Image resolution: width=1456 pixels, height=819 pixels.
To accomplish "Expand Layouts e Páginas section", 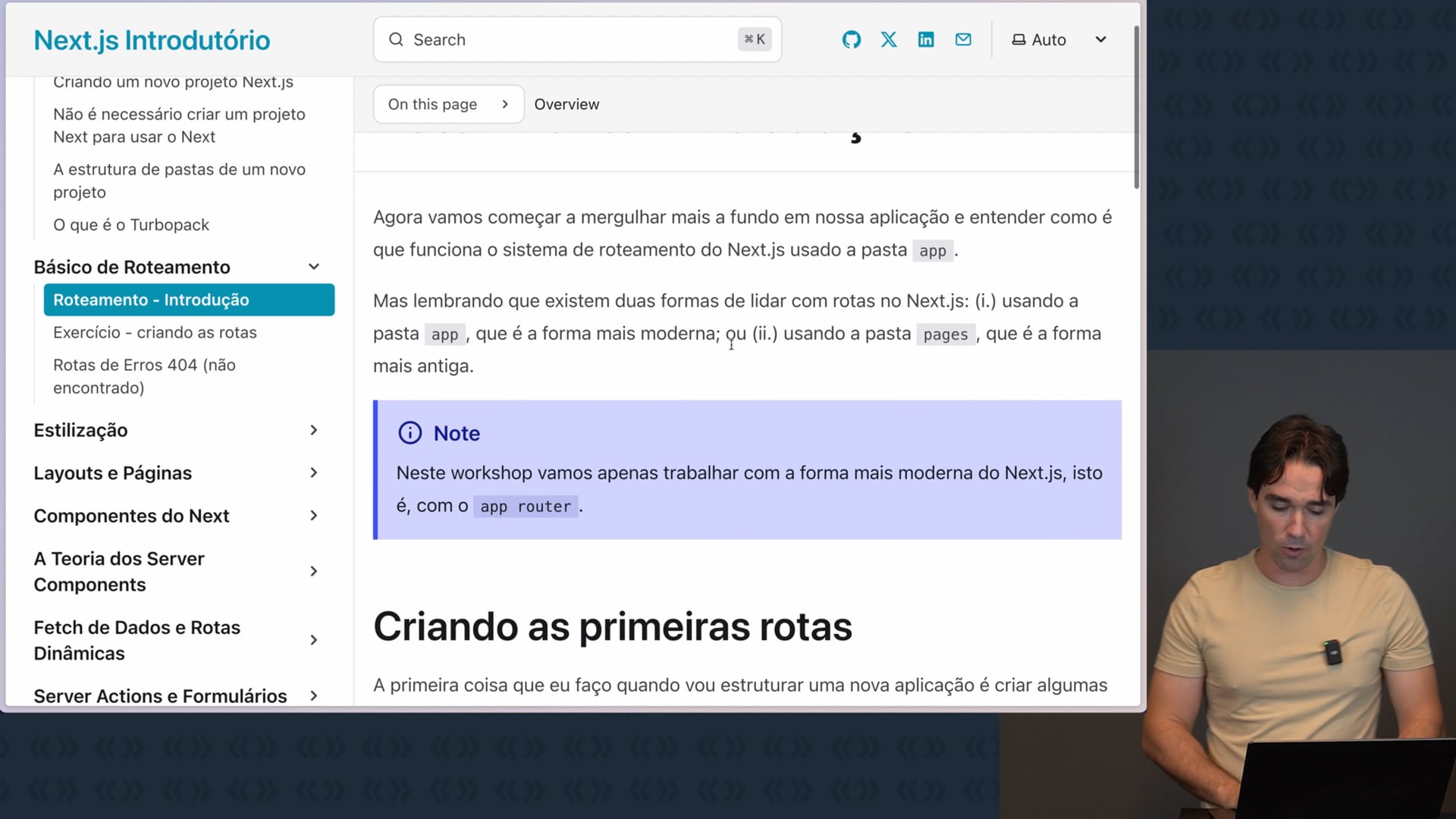I will pos(314,473).
